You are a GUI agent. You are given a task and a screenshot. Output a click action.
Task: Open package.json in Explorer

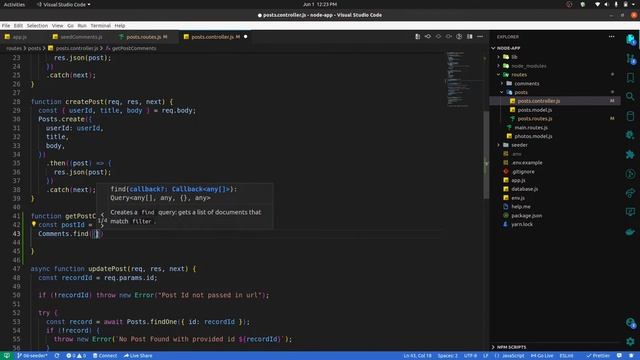point(527,216)
